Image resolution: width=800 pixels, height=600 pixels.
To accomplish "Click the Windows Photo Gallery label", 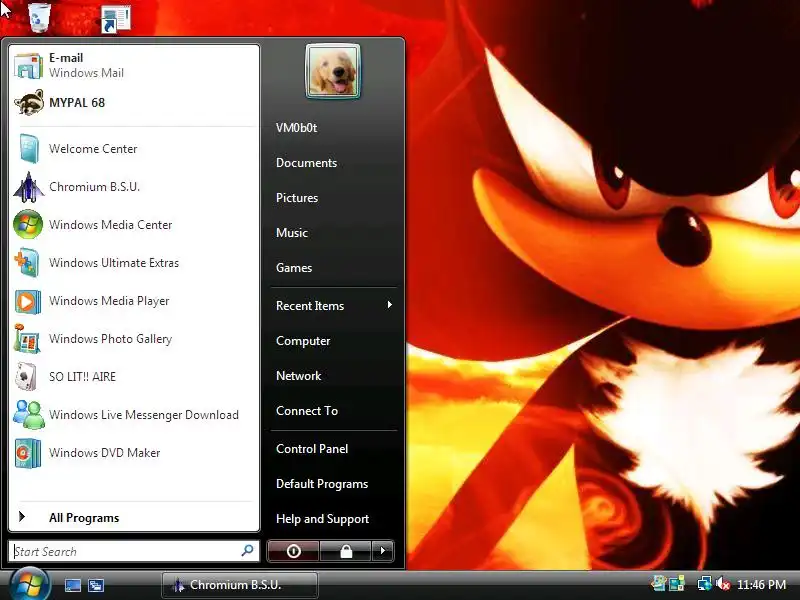I will coord(110,339).
